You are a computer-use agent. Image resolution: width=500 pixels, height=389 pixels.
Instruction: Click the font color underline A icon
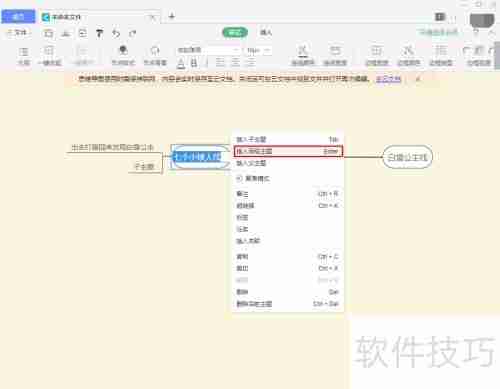tap(181, 63)
